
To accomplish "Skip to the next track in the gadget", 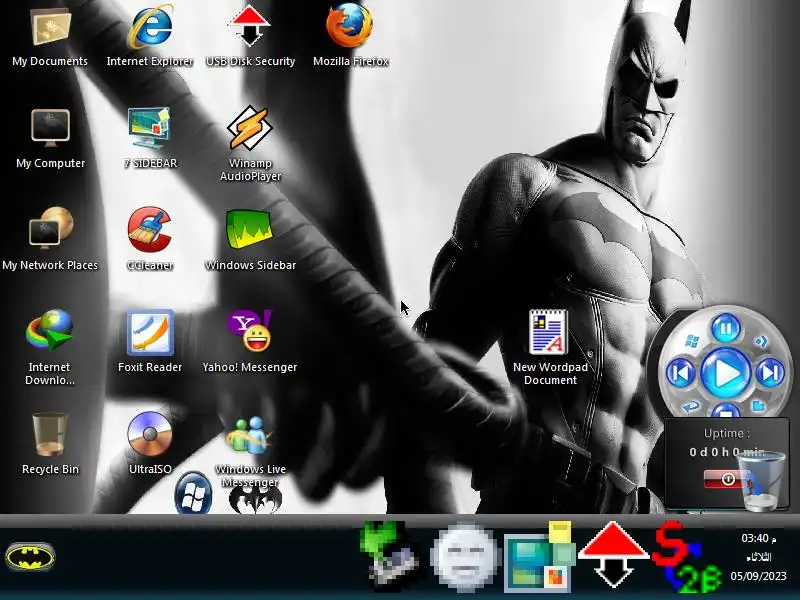I will coord(770,373).
